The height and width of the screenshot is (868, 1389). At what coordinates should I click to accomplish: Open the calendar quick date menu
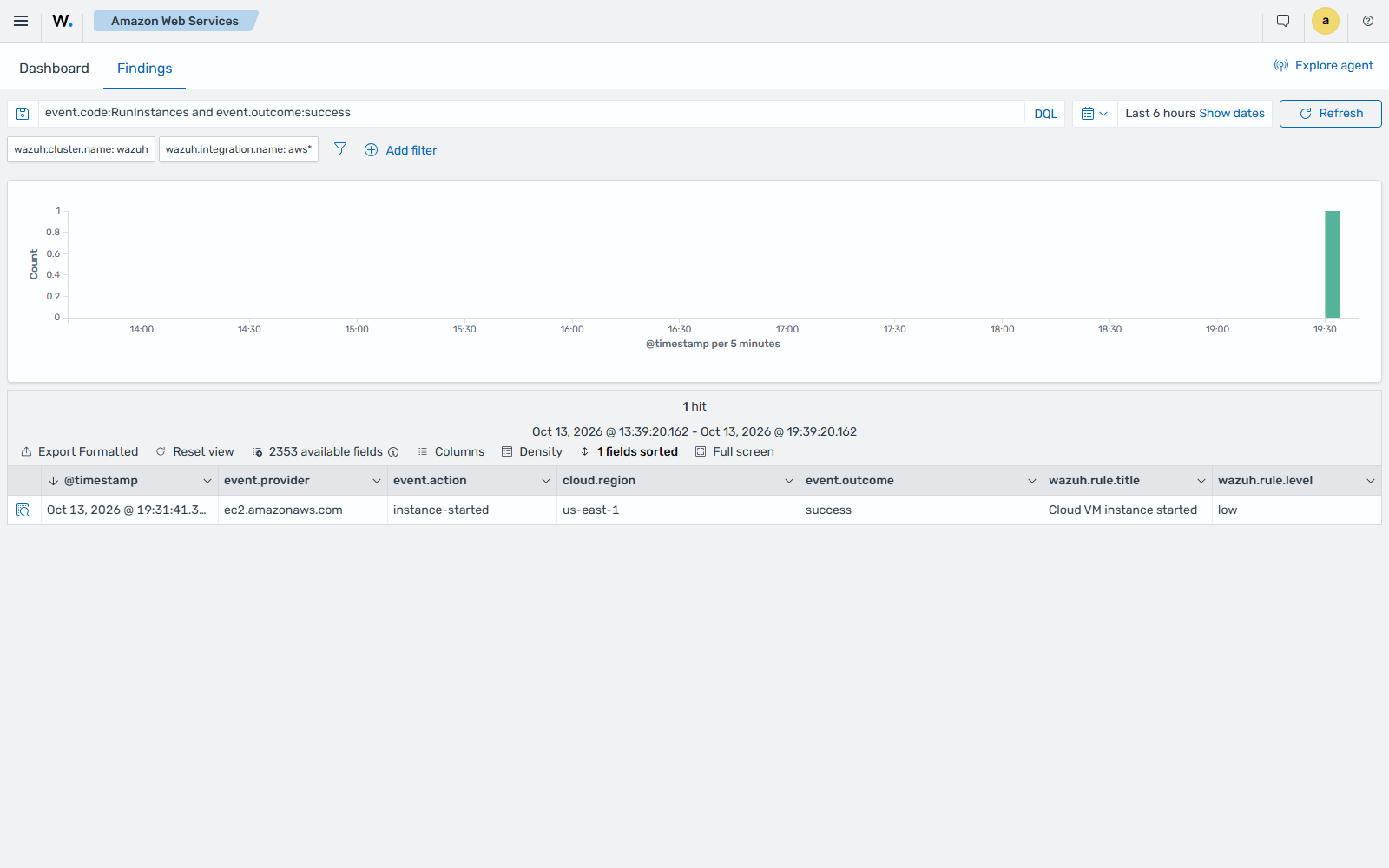pos(1095,114)
